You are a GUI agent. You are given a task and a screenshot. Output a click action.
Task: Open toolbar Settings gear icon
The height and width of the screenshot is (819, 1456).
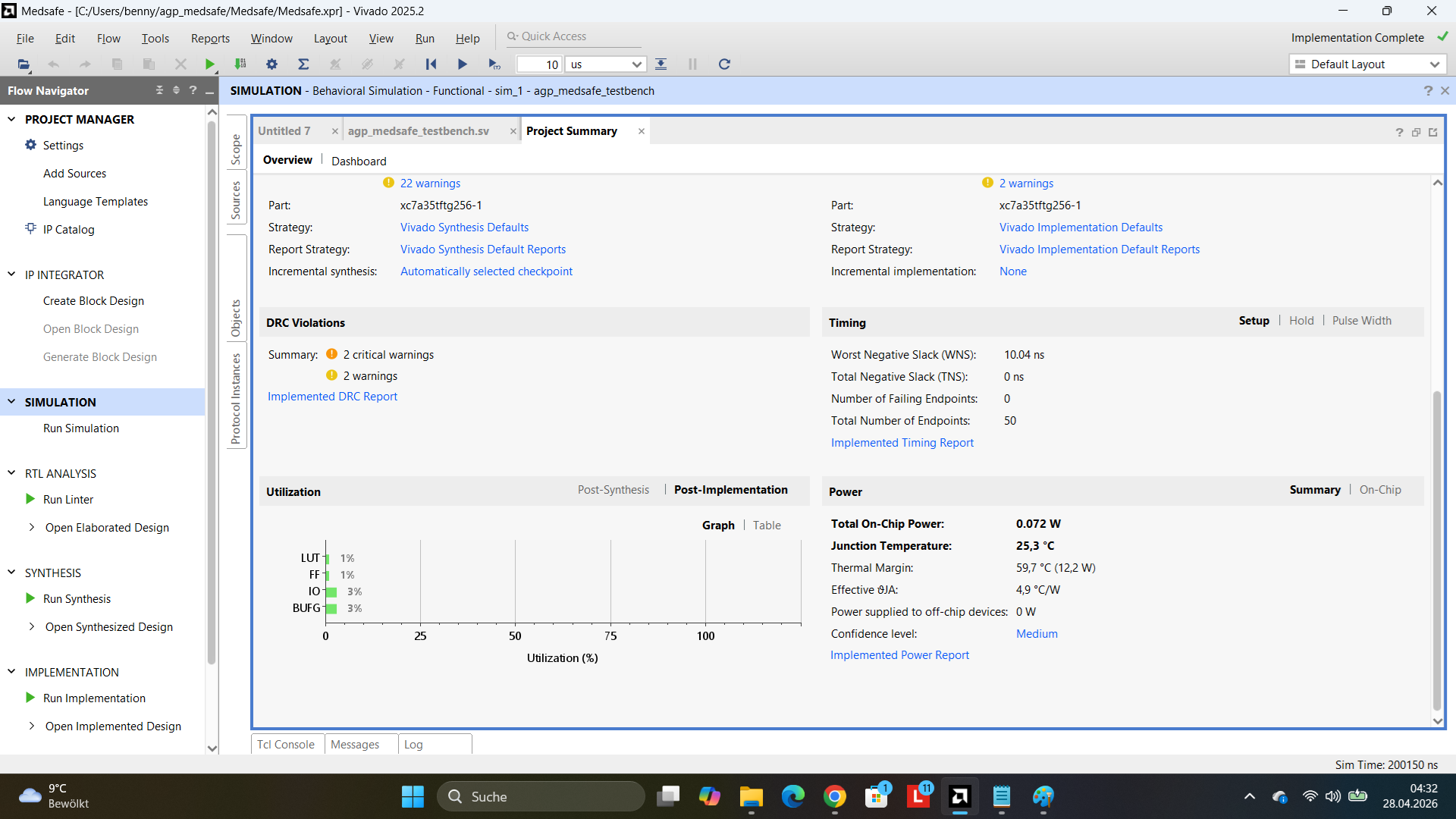[x=271, y=64]
